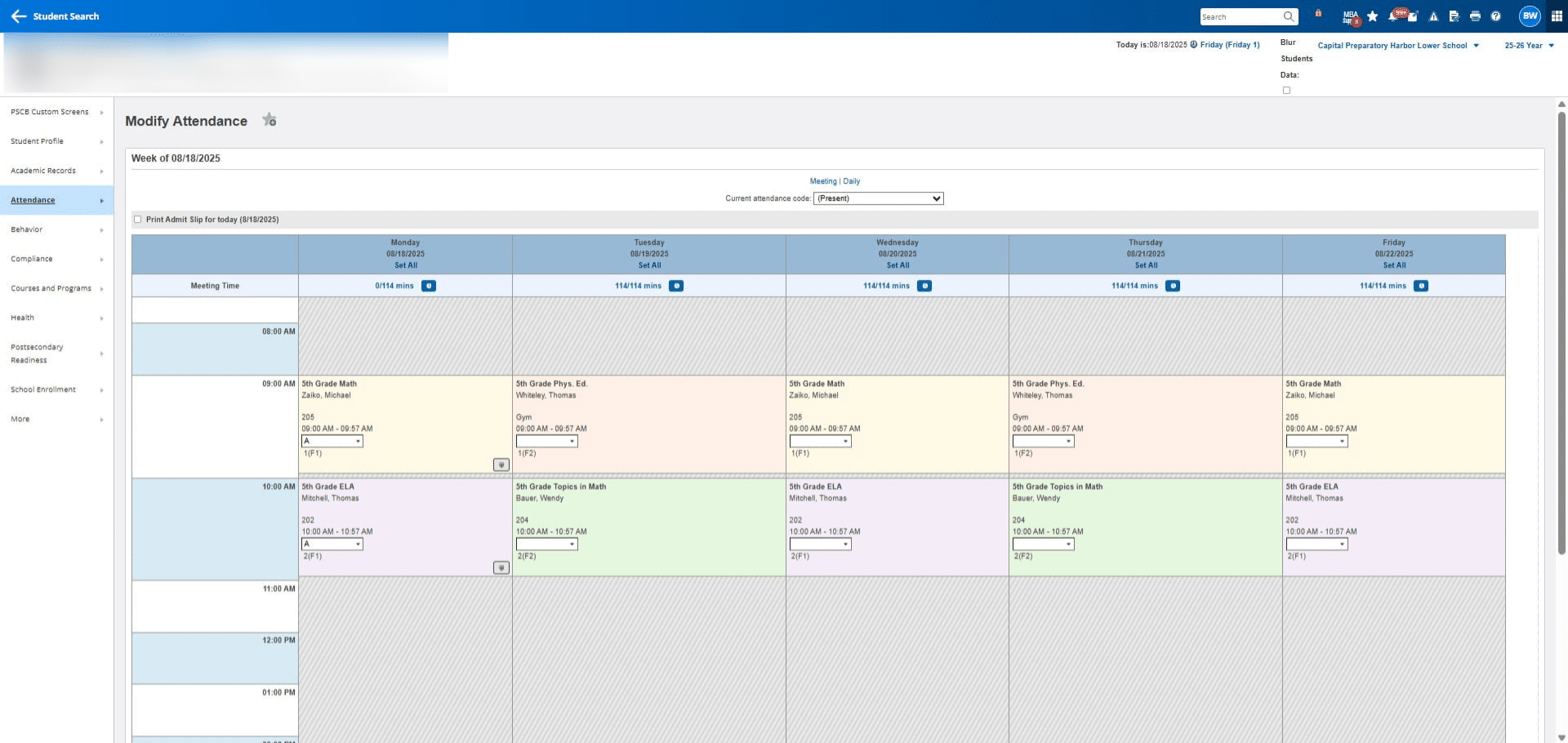
Task: Click the Friday meeting time clock icon
Action: pyautogui.click(x=1421, y=286)
